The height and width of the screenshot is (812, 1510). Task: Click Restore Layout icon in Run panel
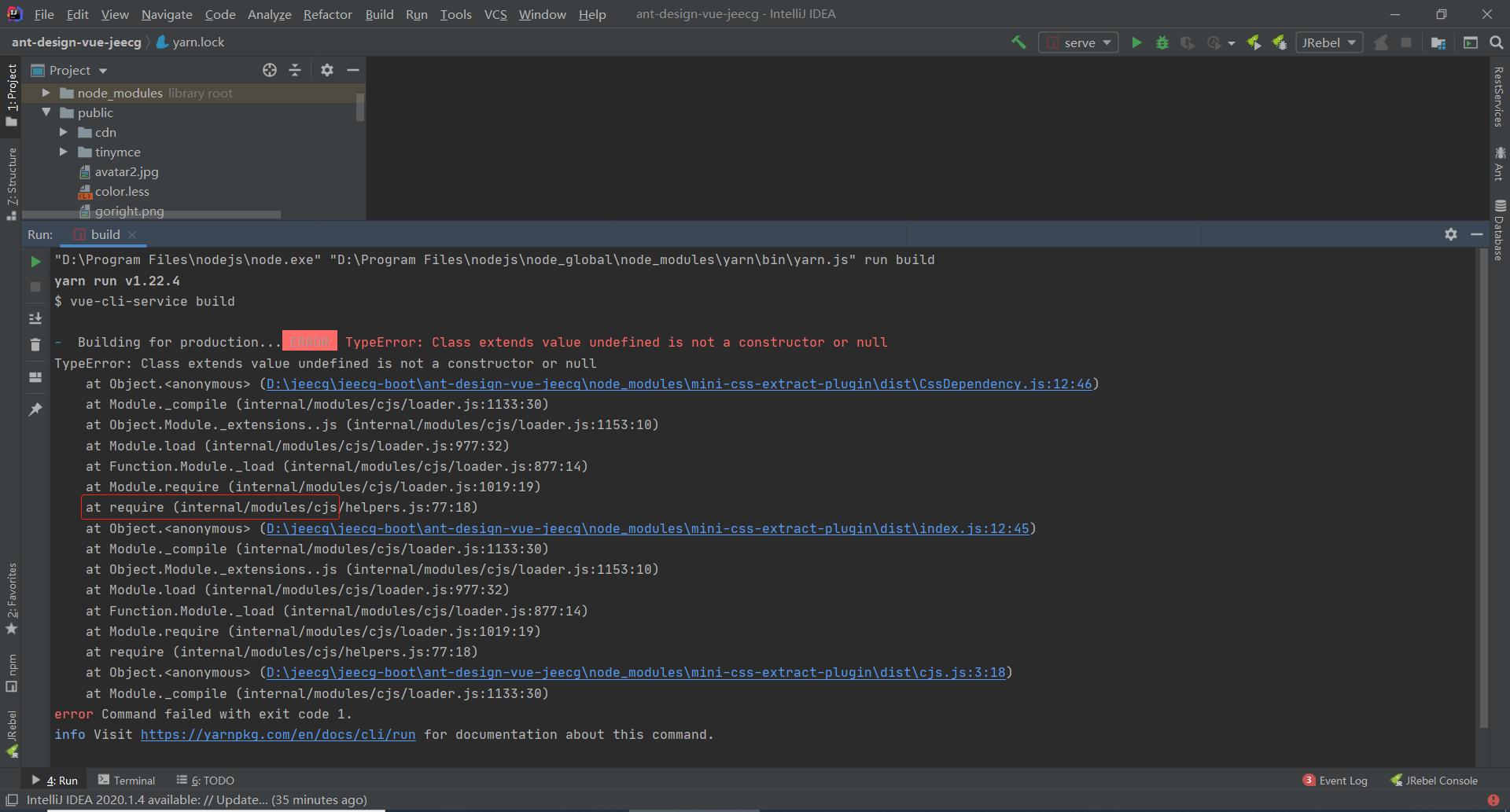click(x=35, y=377)
